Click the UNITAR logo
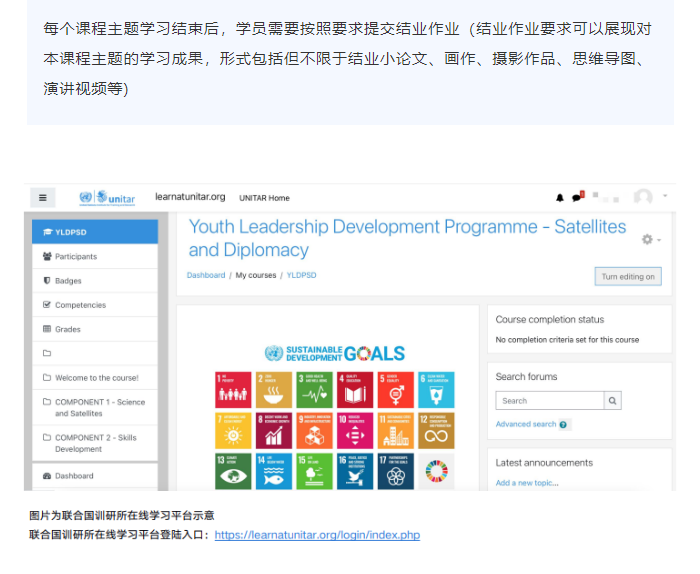Viewport: 700px width, 574px height. (x=107, y=198)
